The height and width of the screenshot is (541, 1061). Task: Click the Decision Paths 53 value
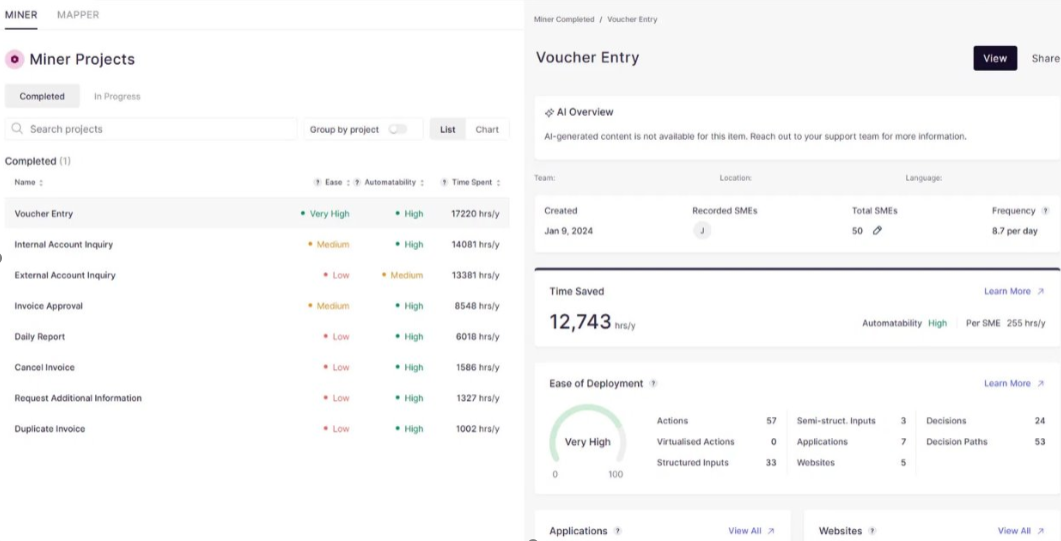coord(1039,442)
